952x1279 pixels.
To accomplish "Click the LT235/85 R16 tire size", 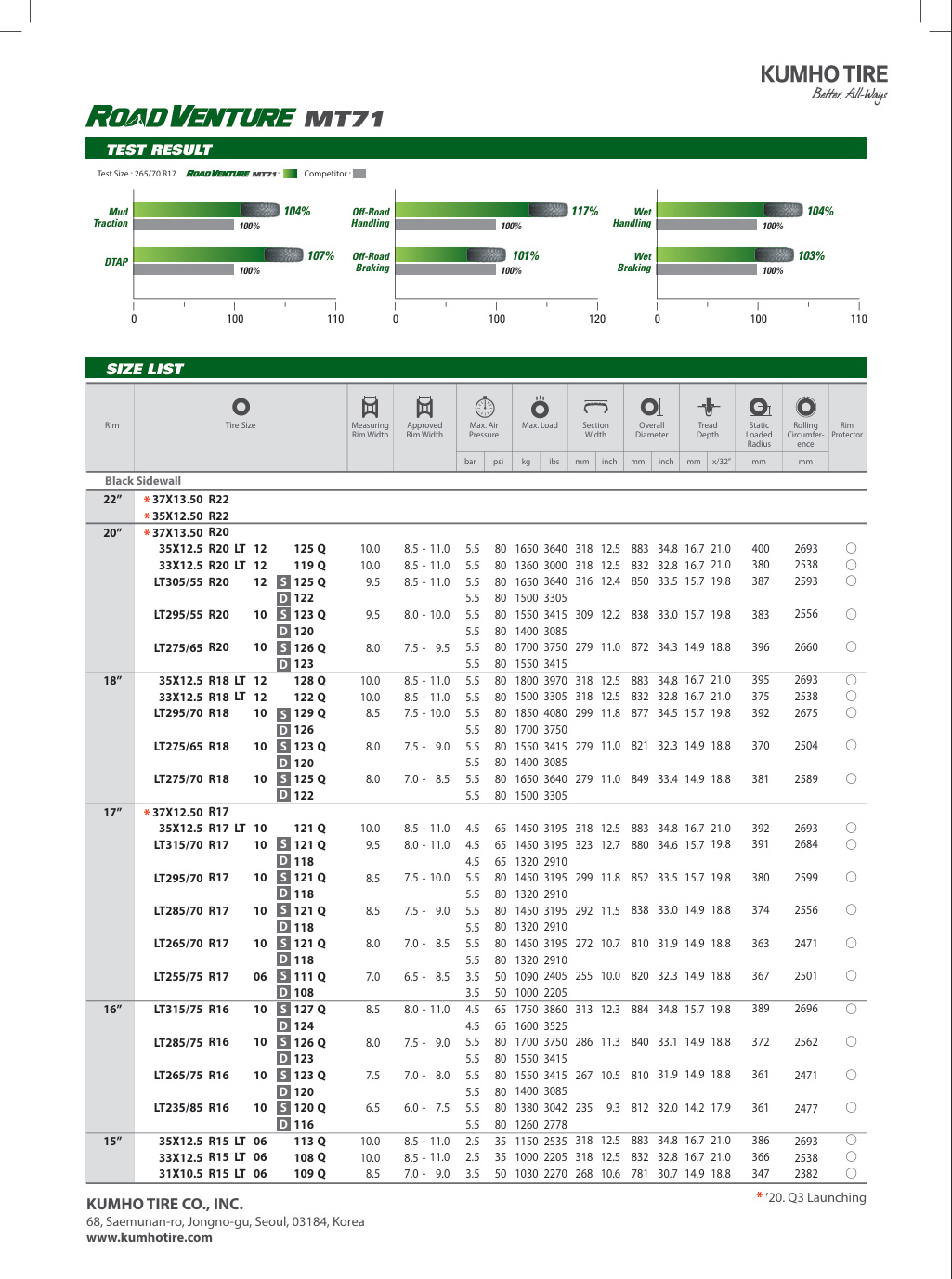I will click(x=191, y=1108).
